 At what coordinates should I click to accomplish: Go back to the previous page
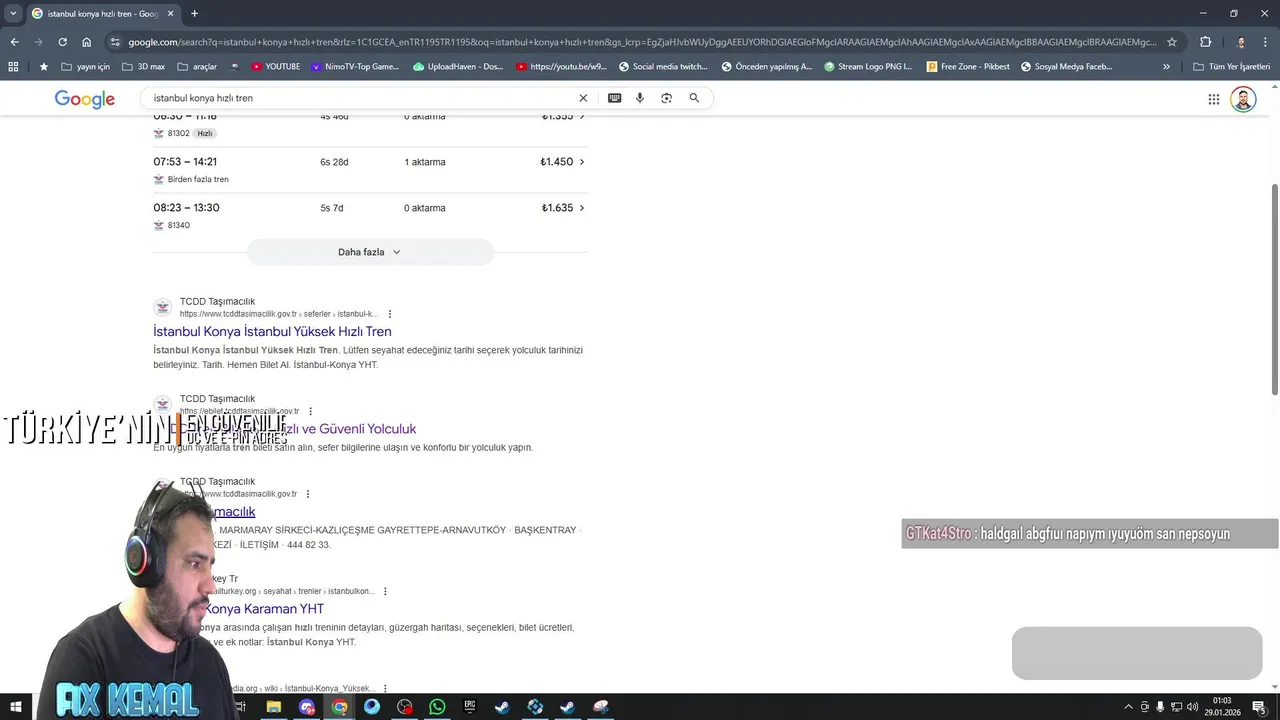click(14, 42)
